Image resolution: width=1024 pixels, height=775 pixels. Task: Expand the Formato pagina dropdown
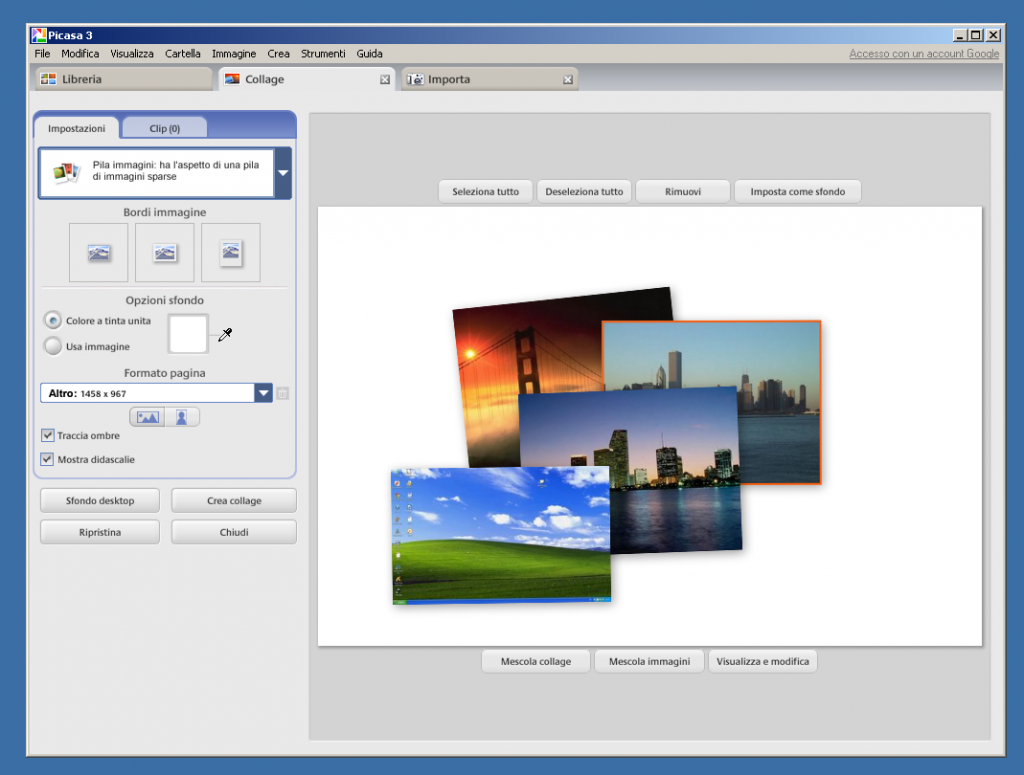(x=262, y=392)
